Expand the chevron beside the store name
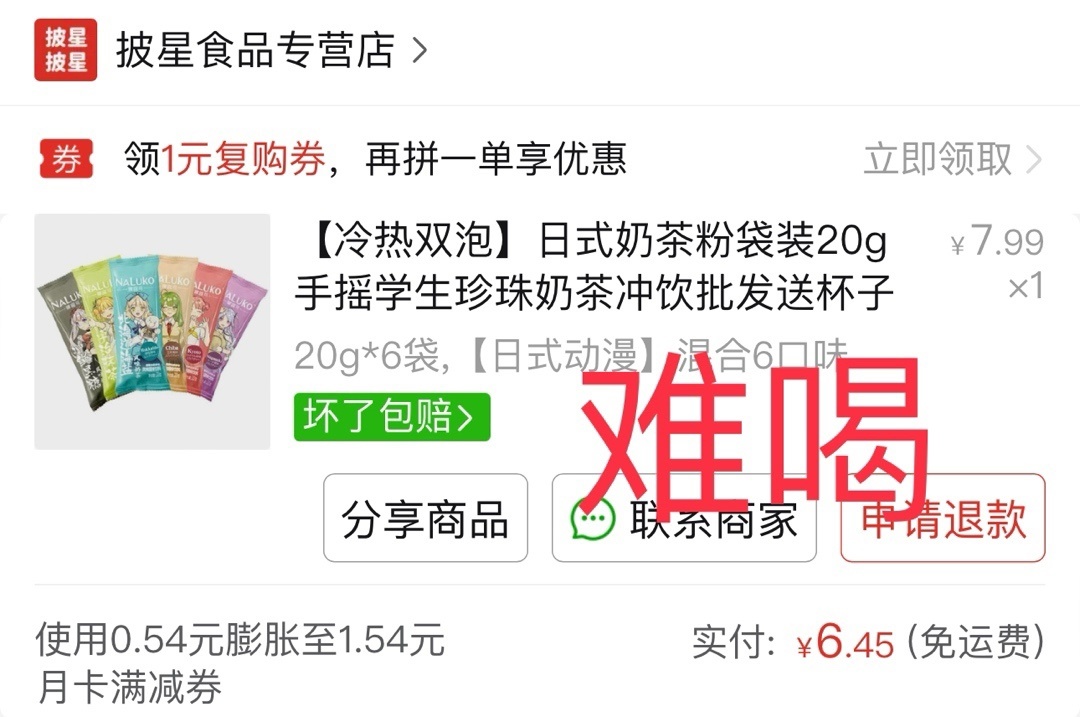Image resolution: width=1080 pixels, height=717 pixels. click(x=419, y=50)
